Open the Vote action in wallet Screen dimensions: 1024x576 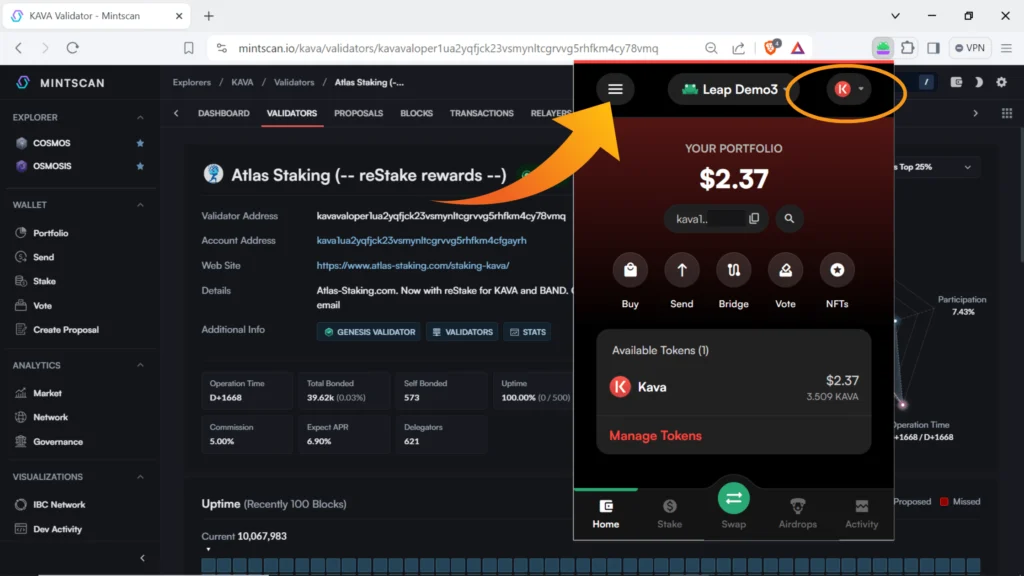click(785, 270)
